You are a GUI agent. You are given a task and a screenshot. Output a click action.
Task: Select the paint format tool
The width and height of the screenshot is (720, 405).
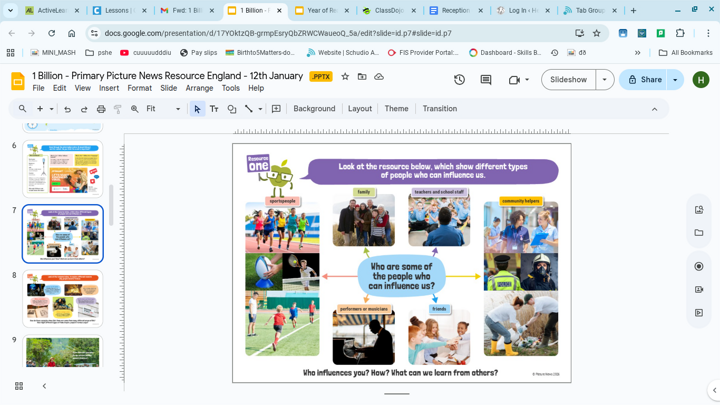tap(118, 109)
